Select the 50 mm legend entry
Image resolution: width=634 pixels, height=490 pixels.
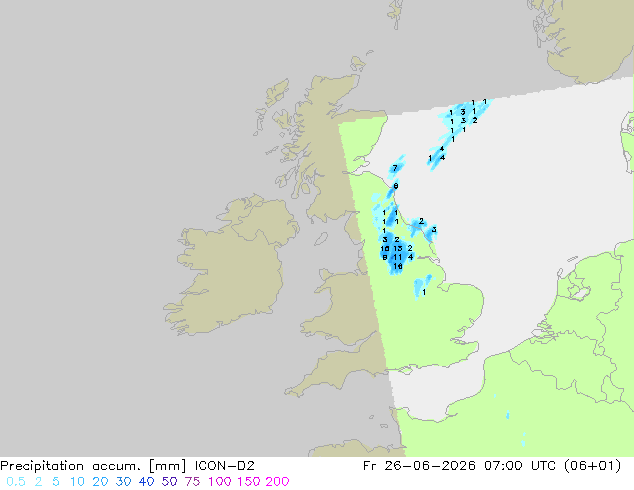point(169,482)
